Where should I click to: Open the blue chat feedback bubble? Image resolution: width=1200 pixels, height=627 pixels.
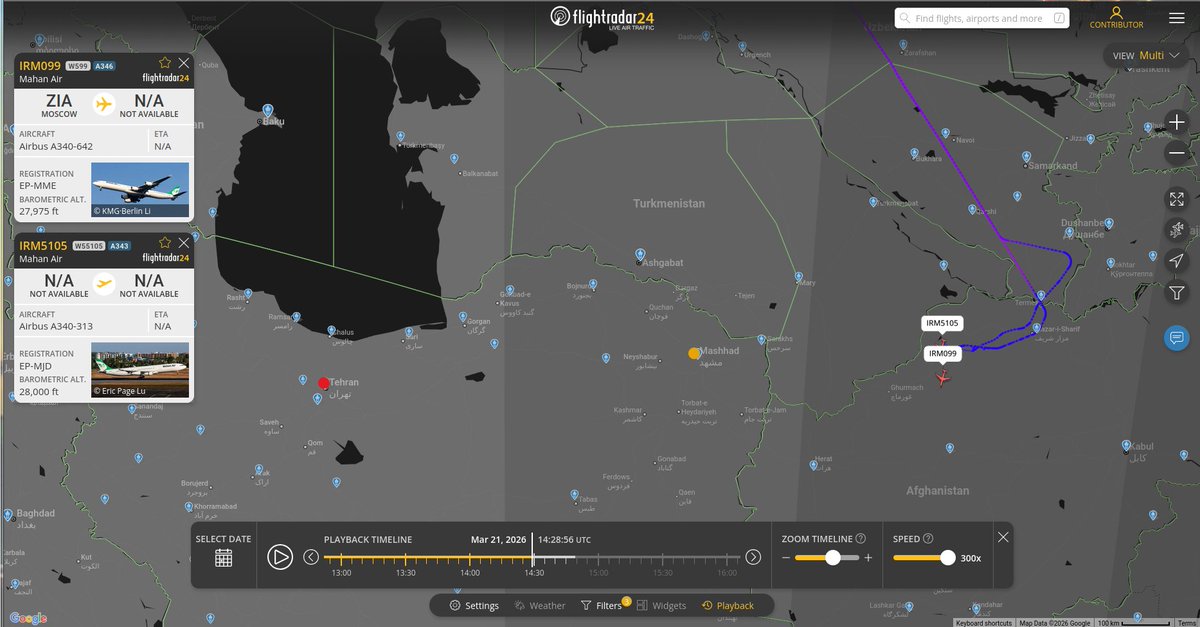click(x=1176, y=338)
